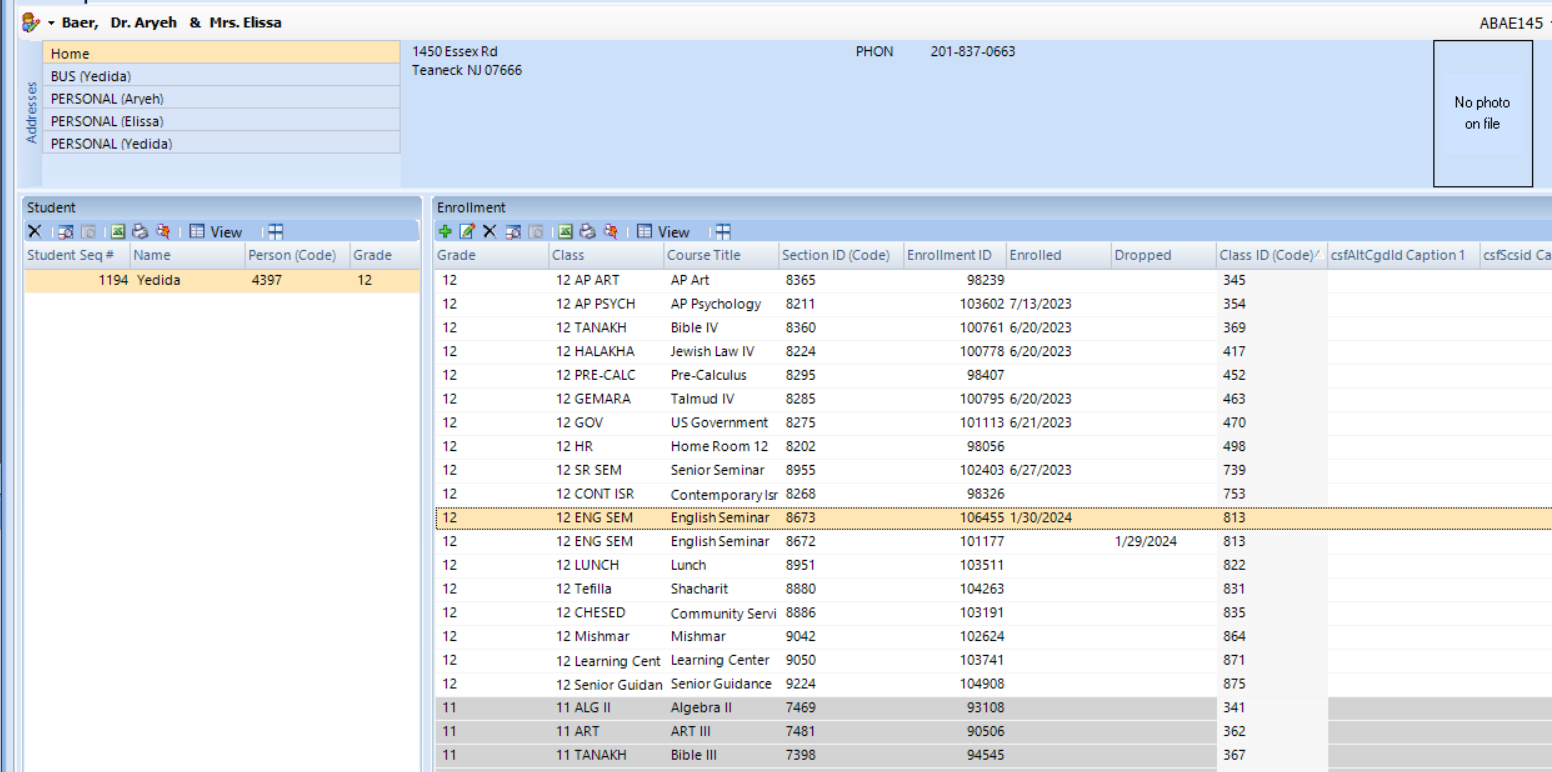This screenshot has width=1552, height=772.
Task: Select the BUS (Yedida) address
Action: pos(221,76)
